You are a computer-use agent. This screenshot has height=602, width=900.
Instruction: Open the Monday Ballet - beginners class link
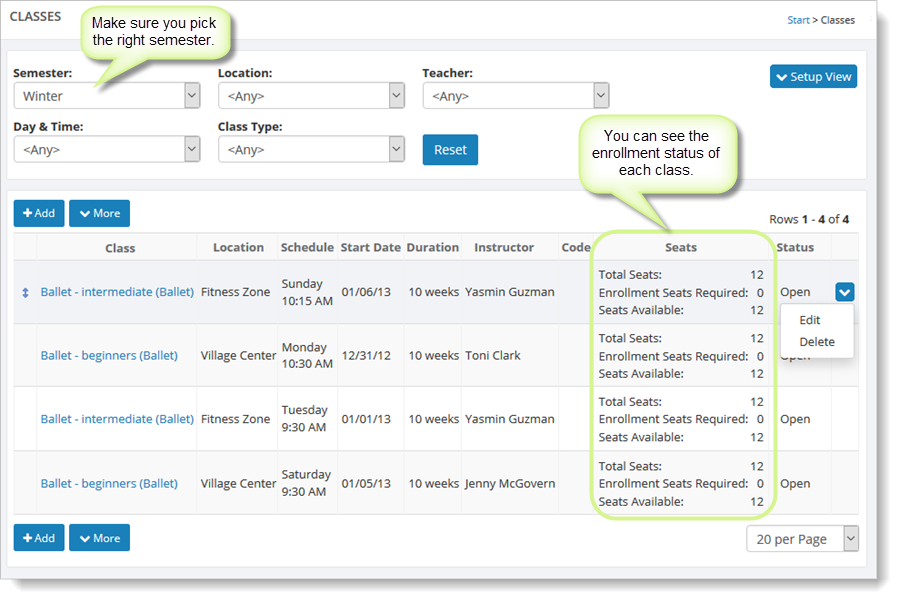tap(109, 355)
